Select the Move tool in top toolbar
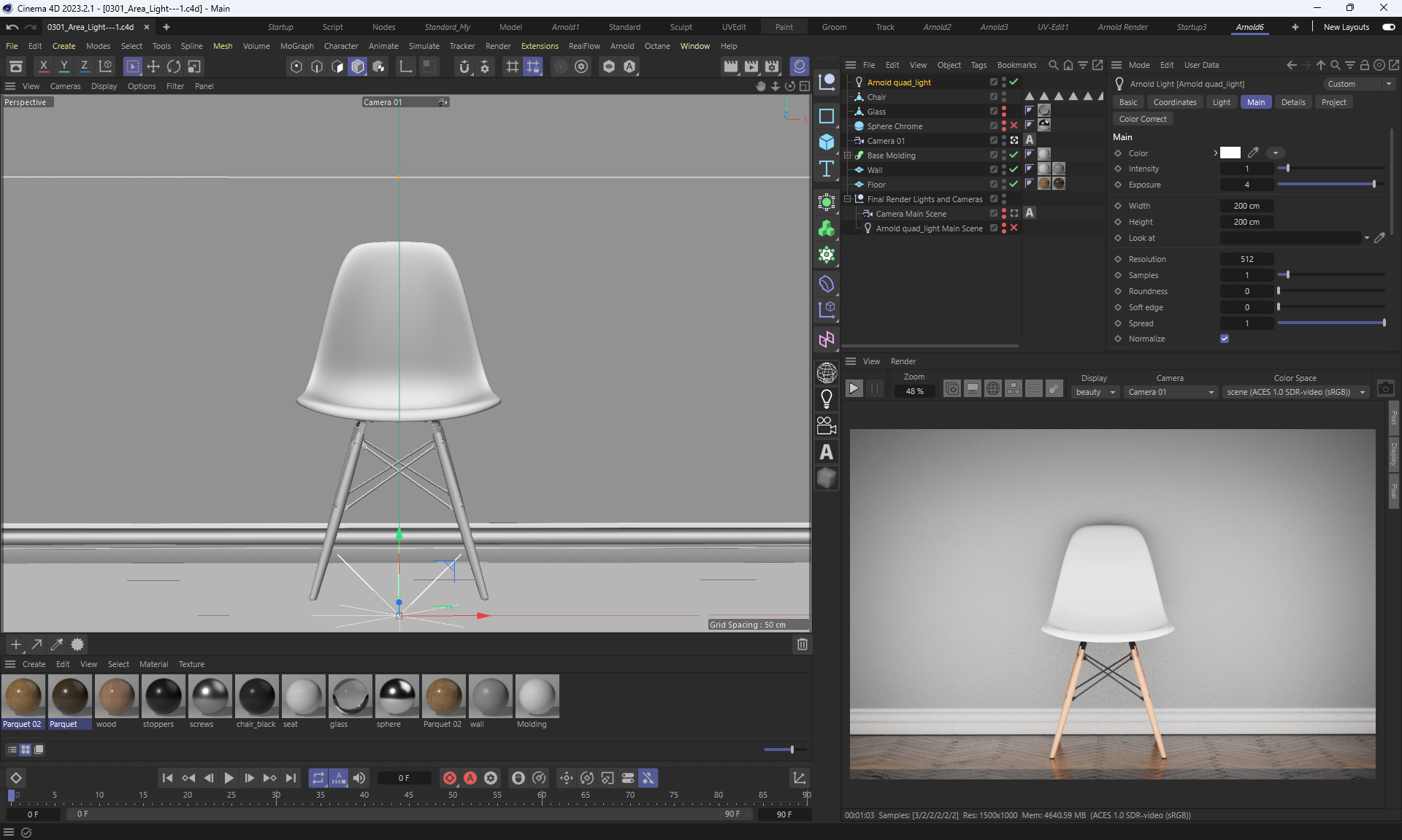Viewport: 1402px width, 840px height. click(153, 66)
